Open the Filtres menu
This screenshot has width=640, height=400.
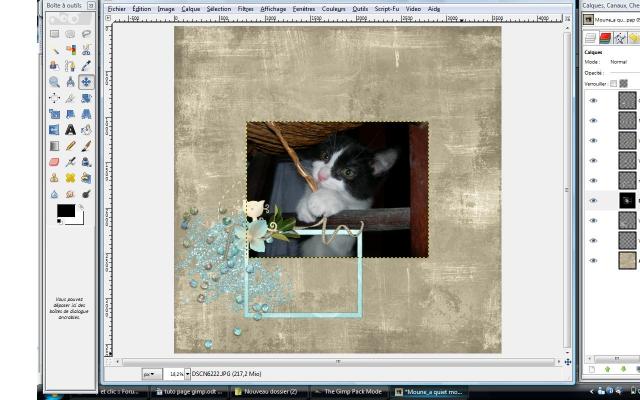click(245, 9)
